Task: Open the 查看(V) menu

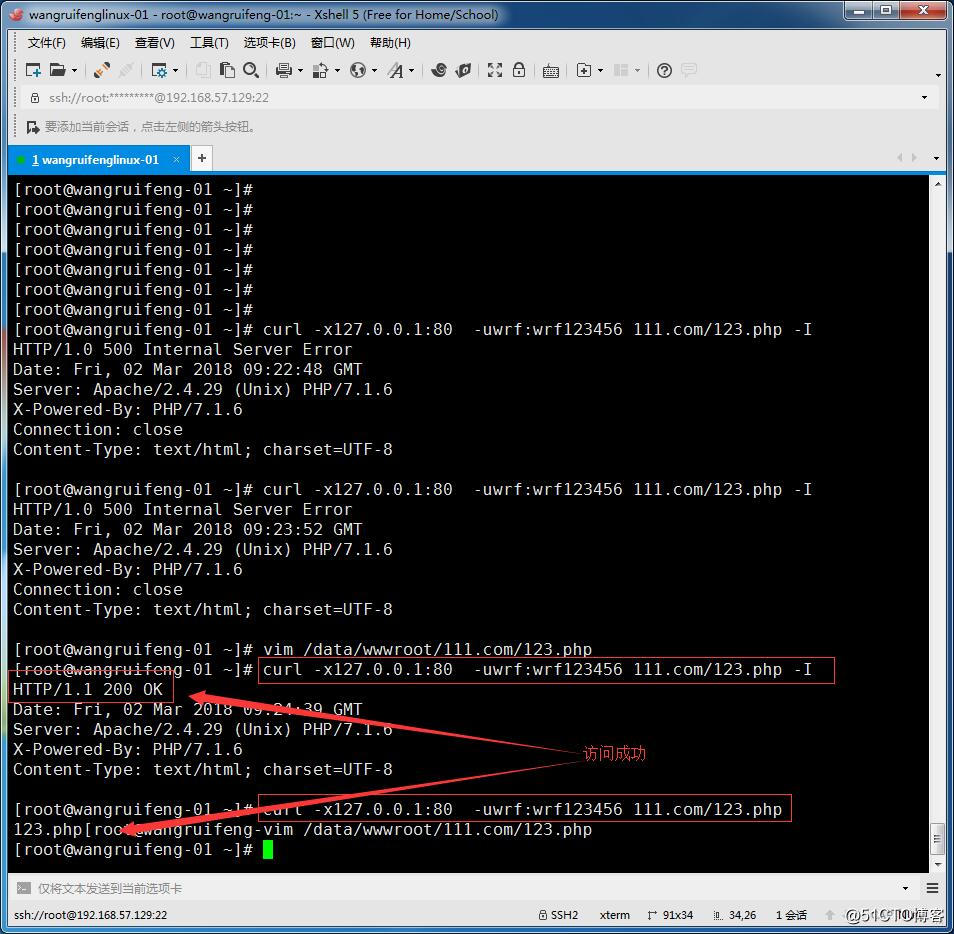Action: 155,43
